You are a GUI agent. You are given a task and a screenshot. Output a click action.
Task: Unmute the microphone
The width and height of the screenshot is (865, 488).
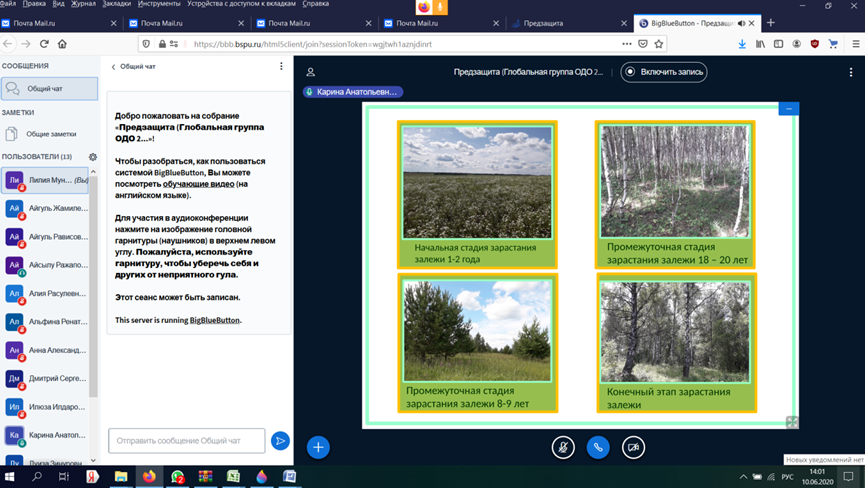click(563, 447)
